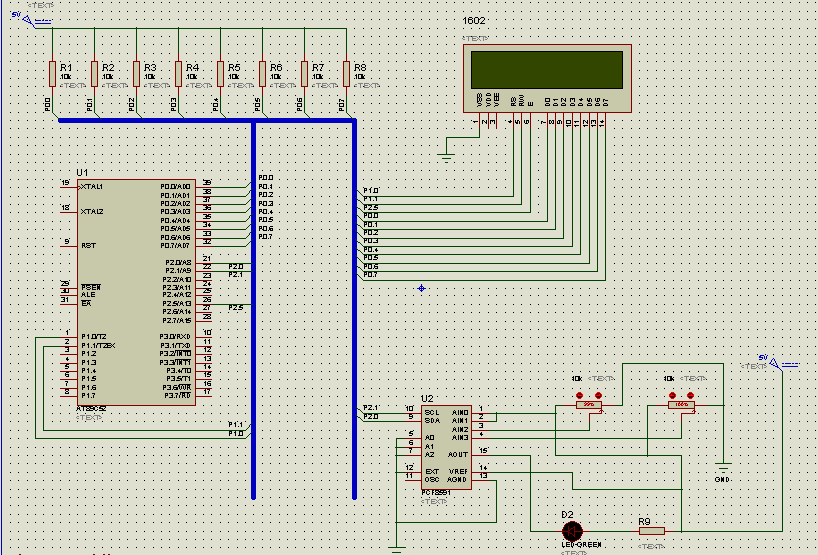The width and height of the screenshot is (818, 555).
Task: Click the D2 green LED symbol
Action: [x=573, y=532]
